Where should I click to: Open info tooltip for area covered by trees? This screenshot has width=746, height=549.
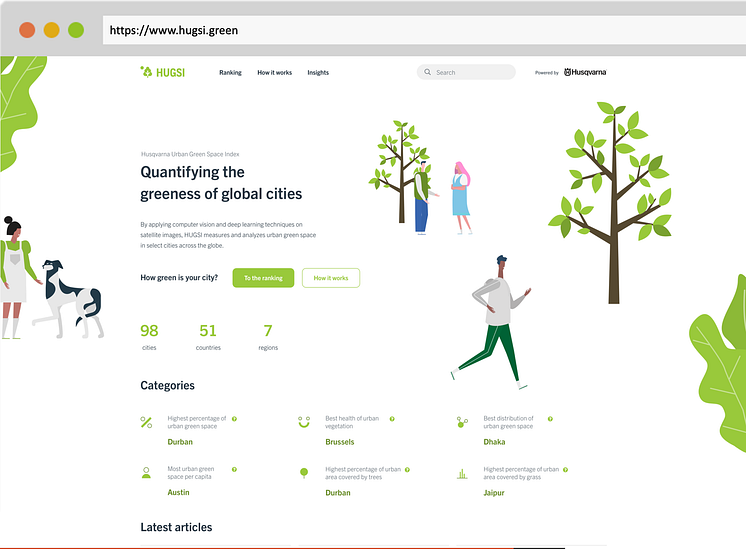point(407,470)
